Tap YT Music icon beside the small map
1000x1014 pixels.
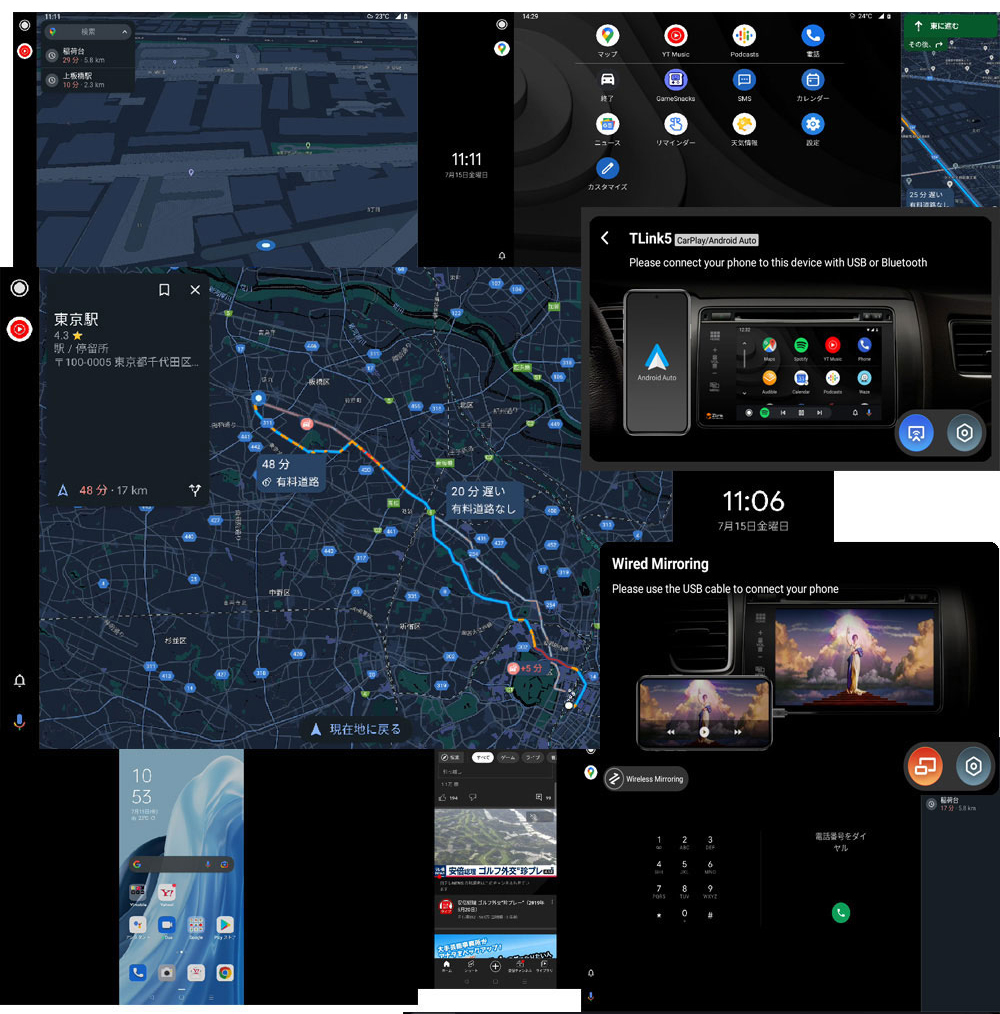(25, 51)
